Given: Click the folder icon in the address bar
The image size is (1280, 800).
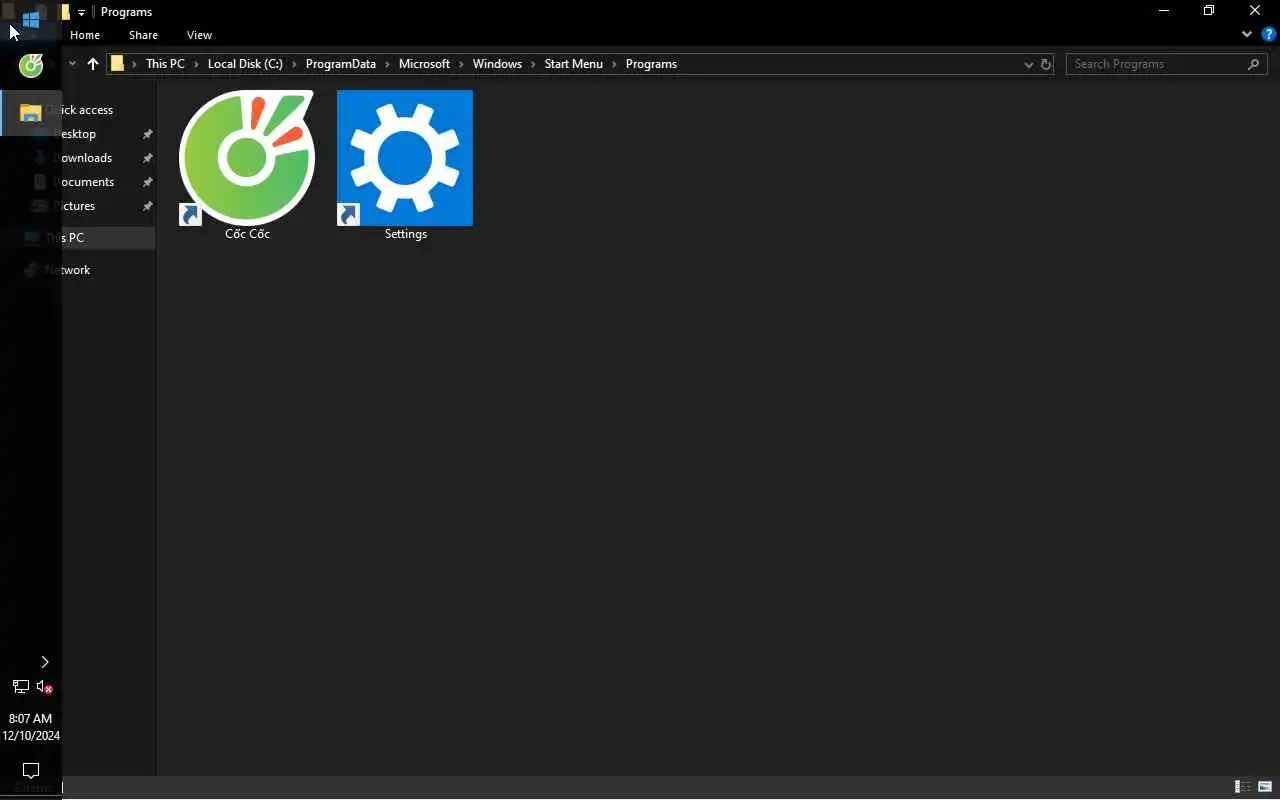Looking at the screenshot, I should point(117,64).
